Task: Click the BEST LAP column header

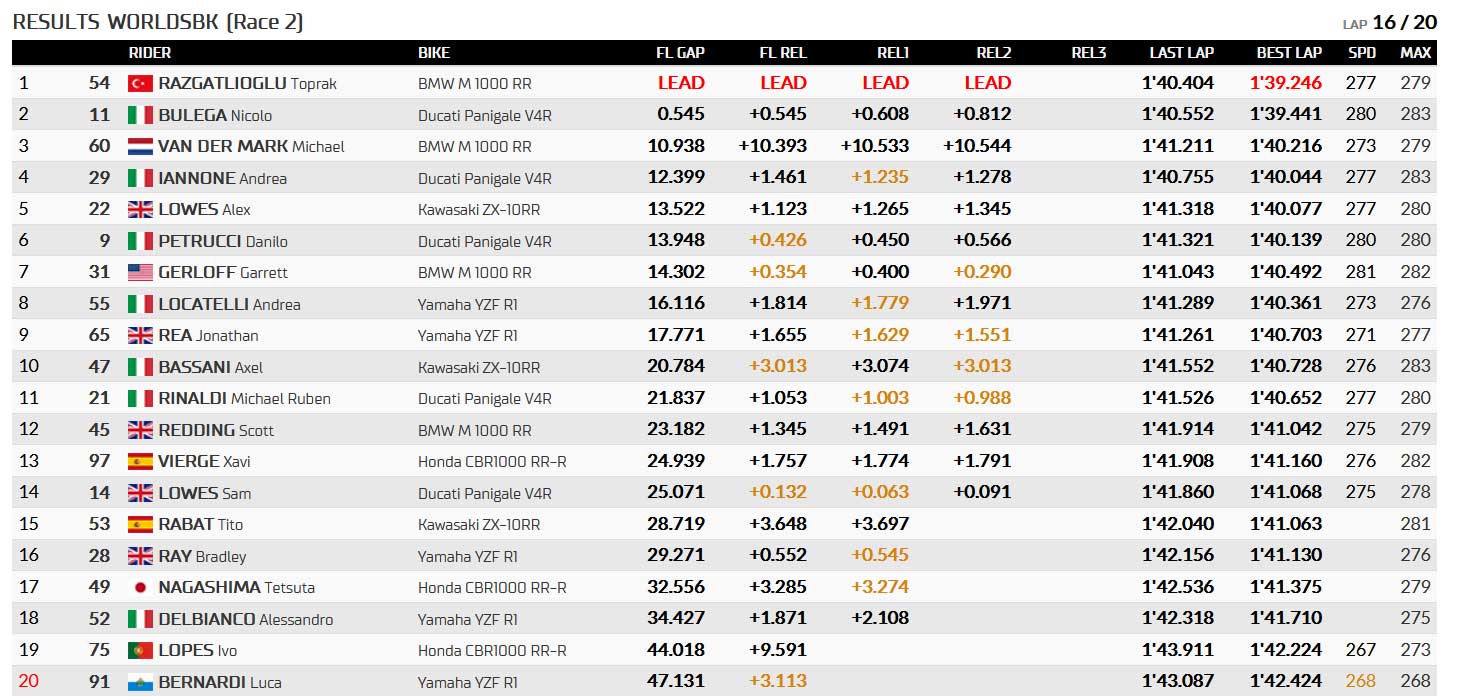Action: point(1289,53)
